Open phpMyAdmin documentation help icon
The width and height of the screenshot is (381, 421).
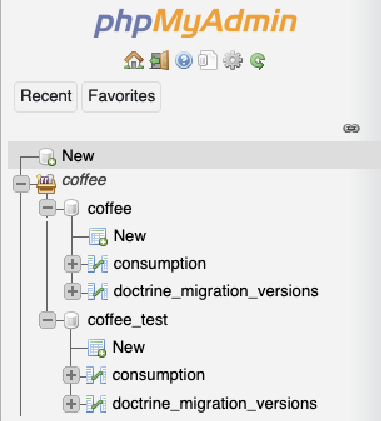pos(184,60)
